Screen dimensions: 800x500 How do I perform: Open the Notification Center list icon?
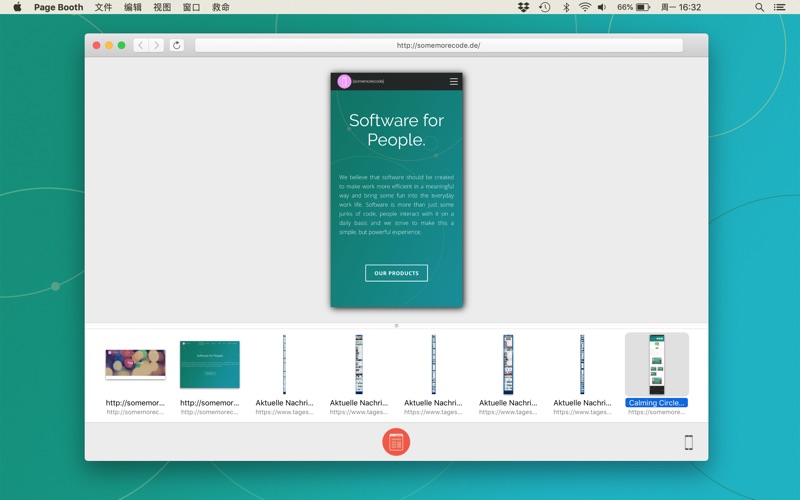(780, 7)
